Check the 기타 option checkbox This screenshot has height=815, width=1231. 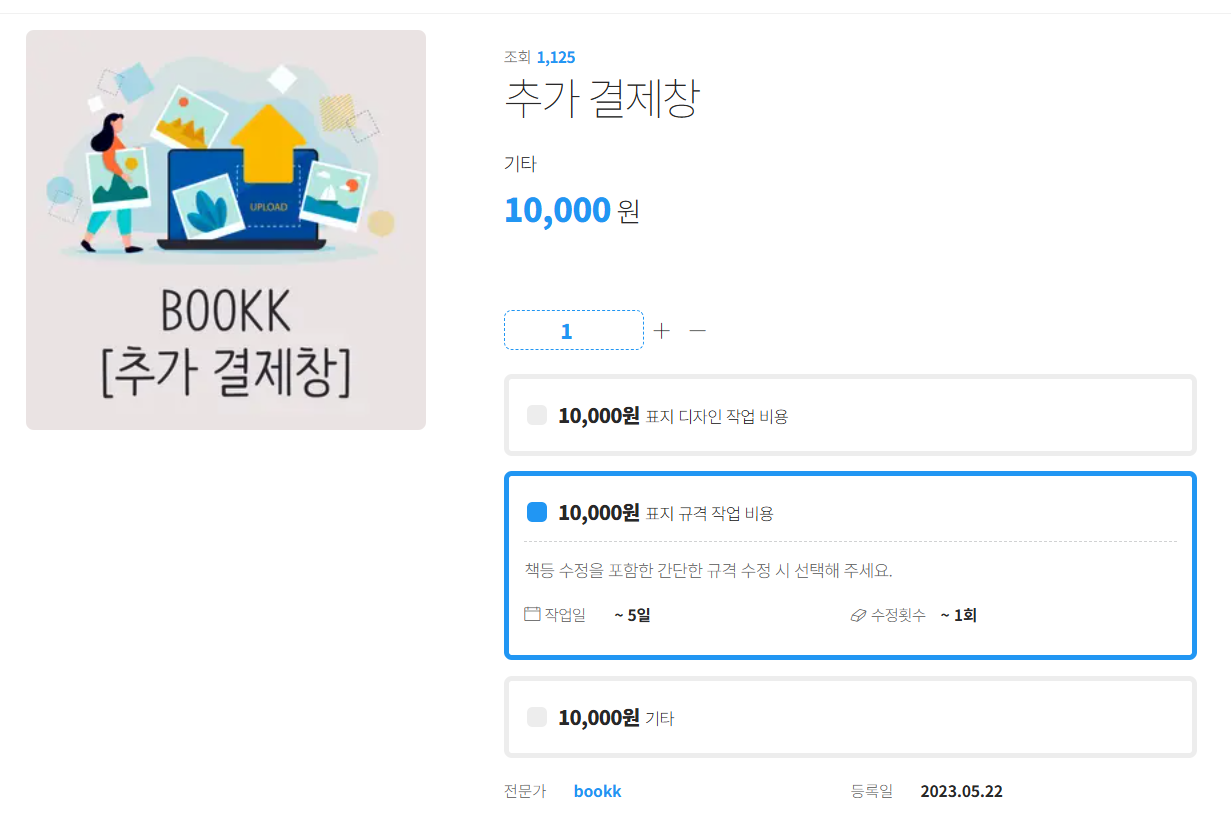pyautogui.click(x=537, y=717)
